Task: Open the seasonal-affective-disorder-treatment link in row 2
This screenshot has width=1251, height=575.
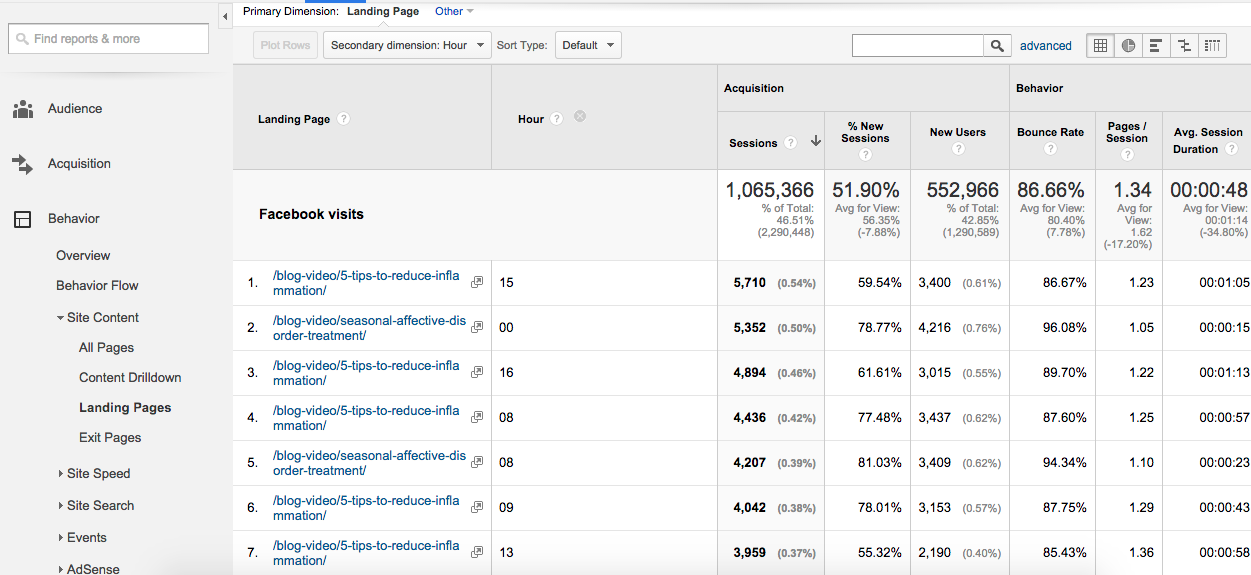Action: click(x=369, y=328)
